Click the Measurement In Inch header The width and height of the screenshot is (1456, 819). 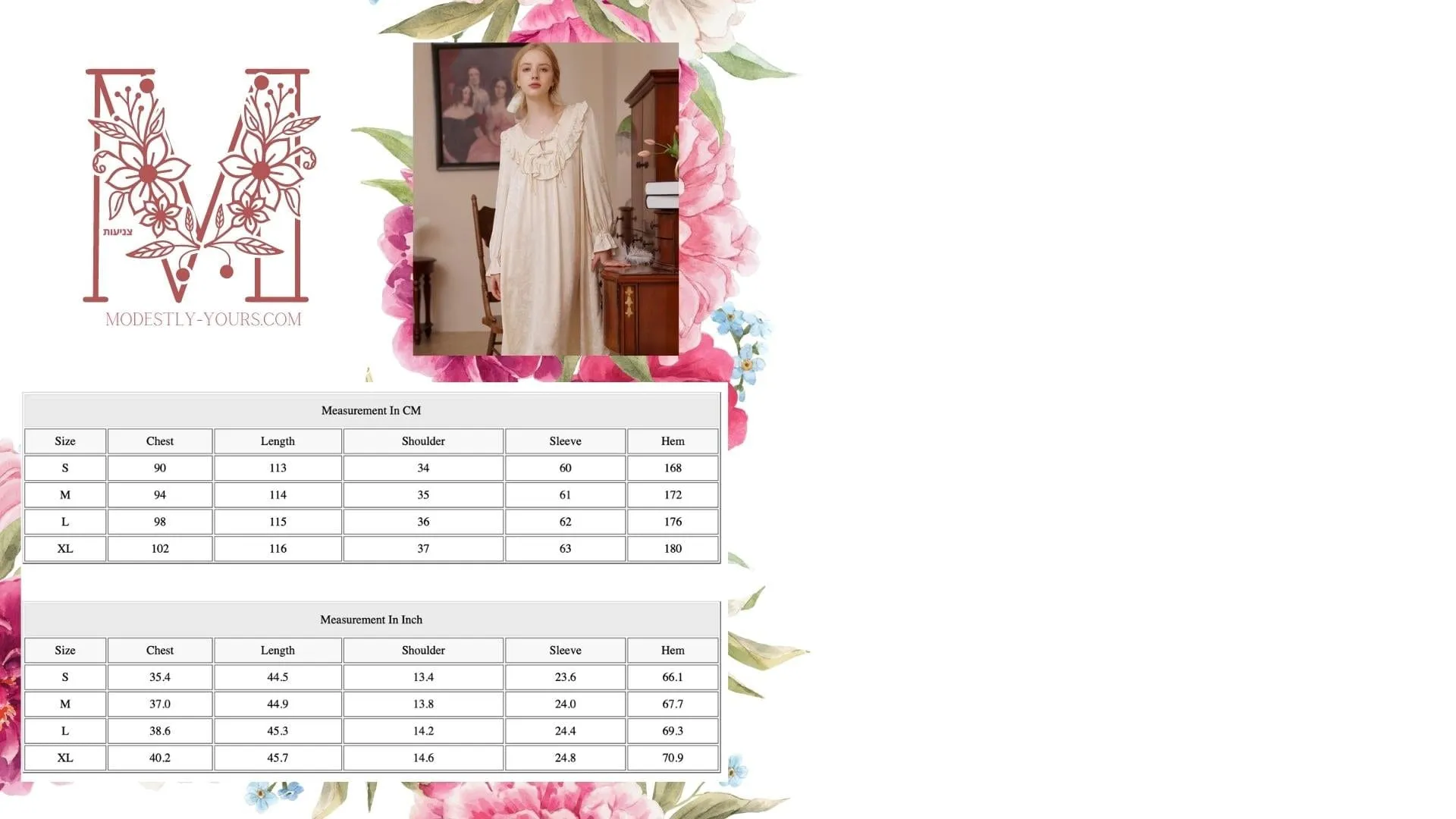click(371, 620)
